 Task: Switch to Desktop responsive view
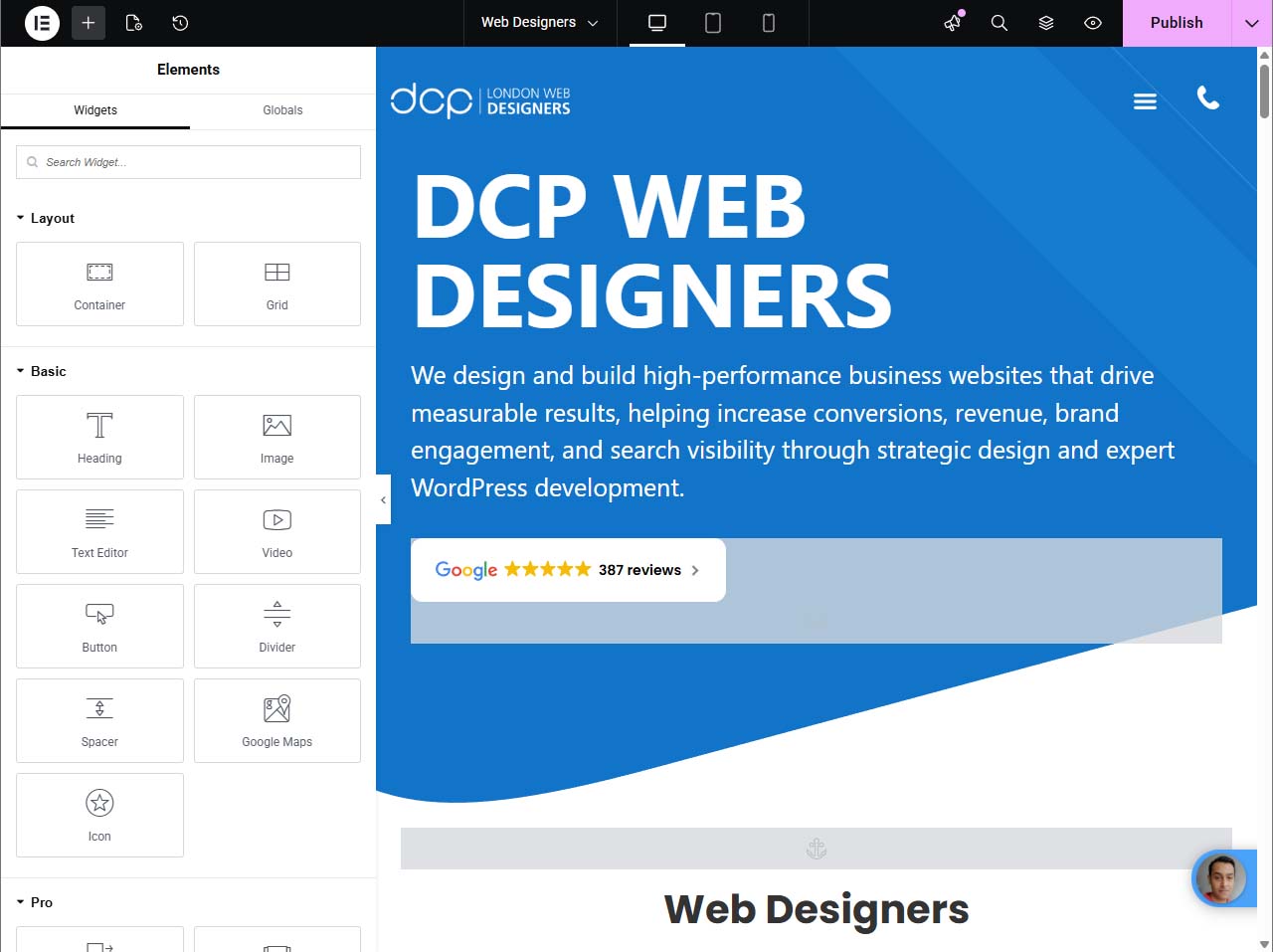click(657, 23)
